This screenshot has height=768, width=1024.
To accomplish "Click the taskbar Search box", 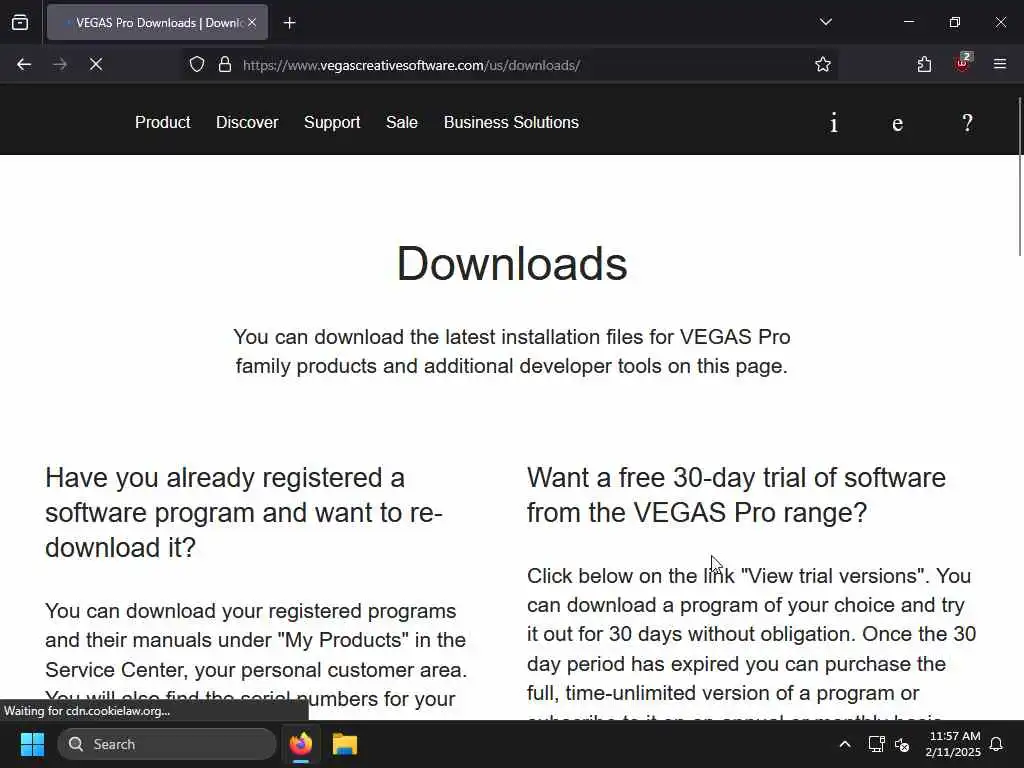I will pyautogui.click(x=167, y=744).
